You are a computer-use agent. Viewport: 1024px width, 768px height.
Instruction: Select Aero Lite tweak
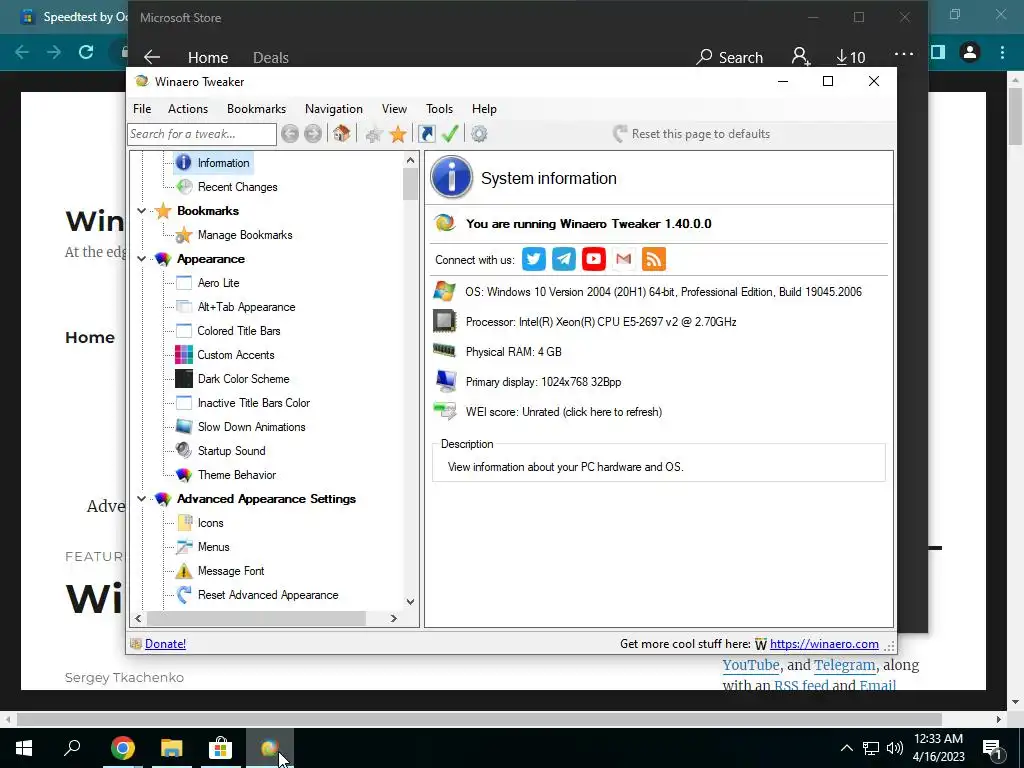(219, 283)
